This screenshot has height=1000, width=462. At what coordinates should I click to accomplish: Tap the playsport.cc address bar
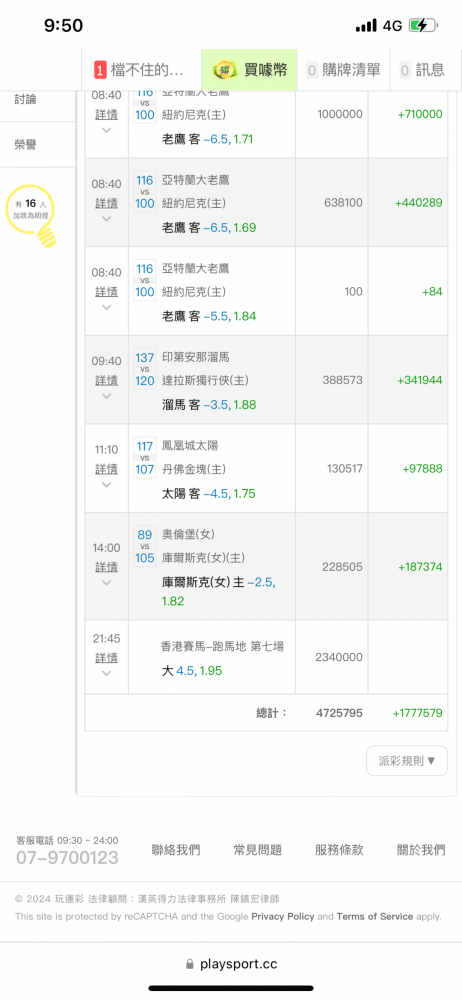click(231, 964)
